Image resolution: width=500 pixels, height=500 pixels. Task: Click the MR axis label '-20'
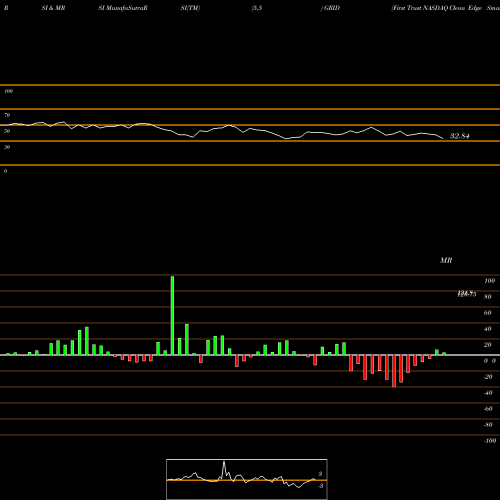(x=488, y=377)
